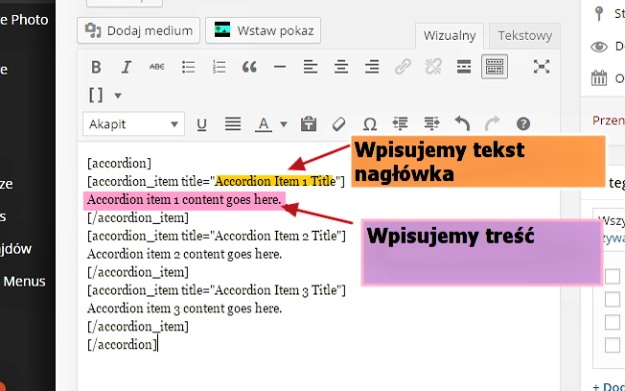Image resolution: width=625 pixels, height=391 pixels.
Task: Insert a blockquote
Action: coord(250,67)
